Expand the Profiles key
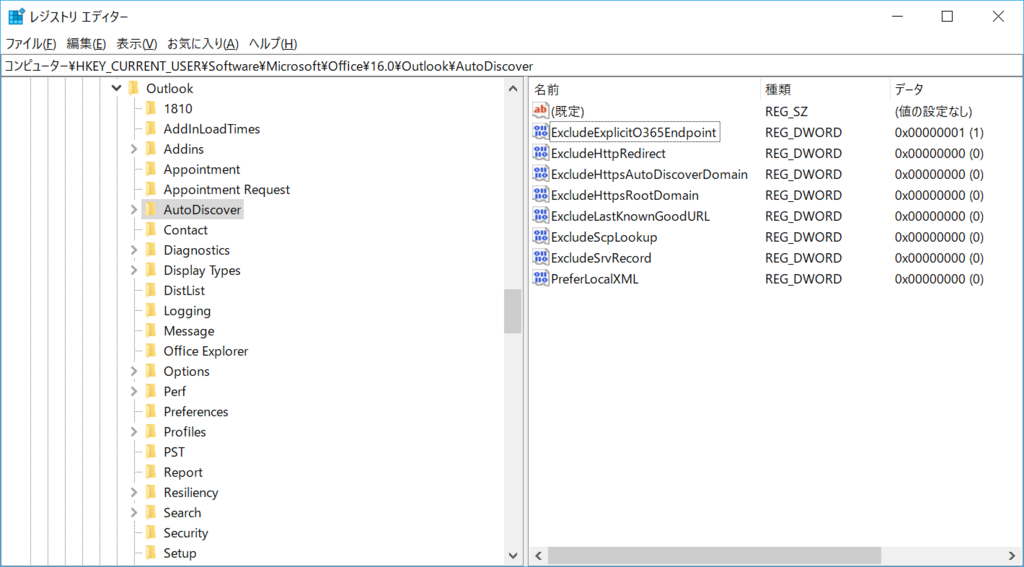The width and height of the screenshot is (1024, 567). [134, 432]
